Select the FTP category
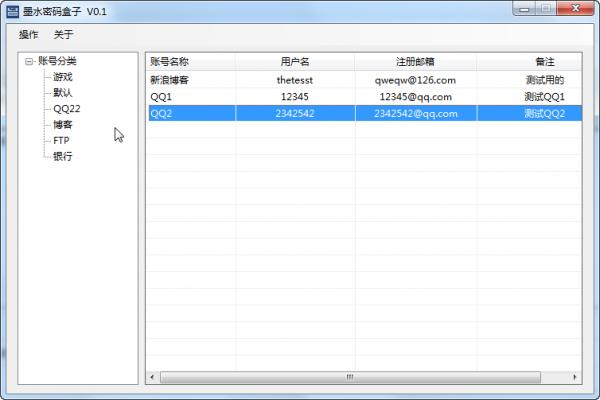Screen dimensions: 600x400 [62, 141]
